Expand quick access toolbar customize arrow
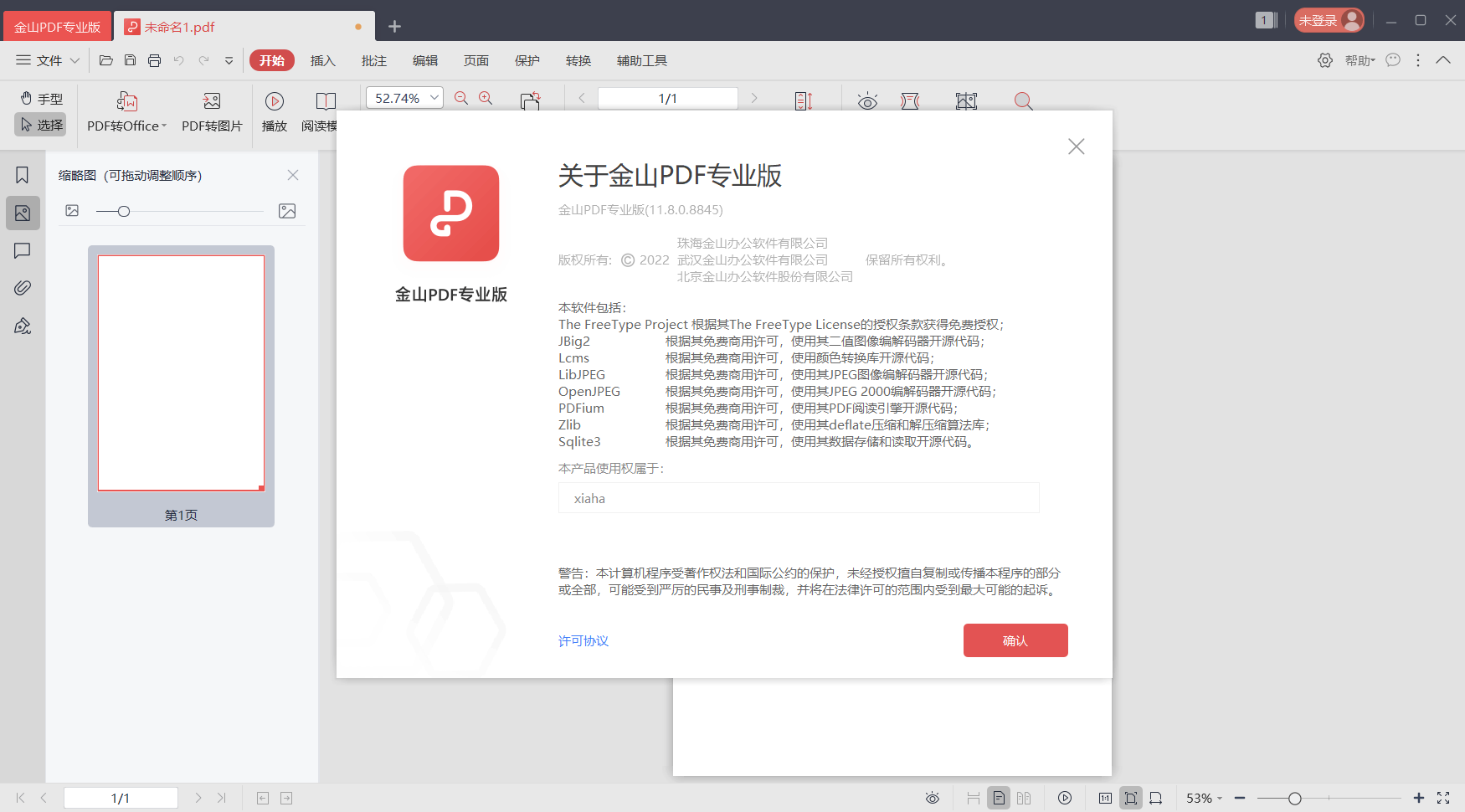The image size is (1465, 812). point(229,60)
